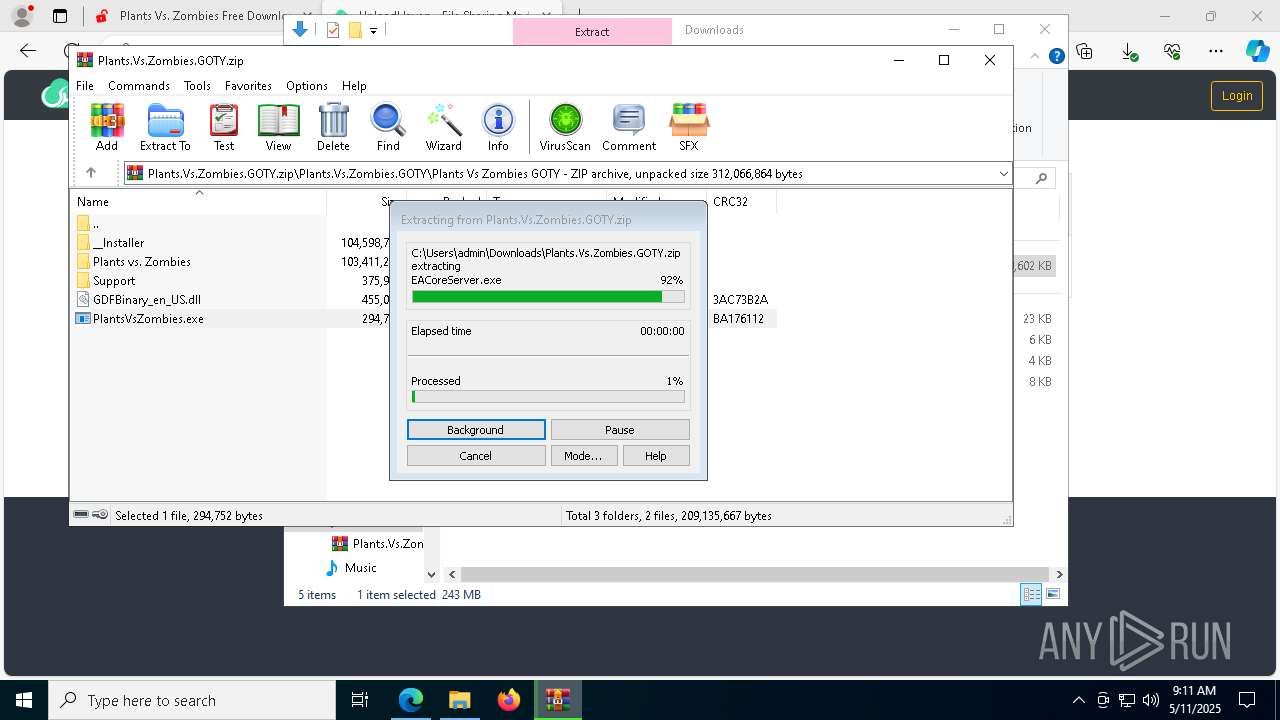Show archive Info
This screenshot has height=720, width=1280.
[x=498, y=127]
